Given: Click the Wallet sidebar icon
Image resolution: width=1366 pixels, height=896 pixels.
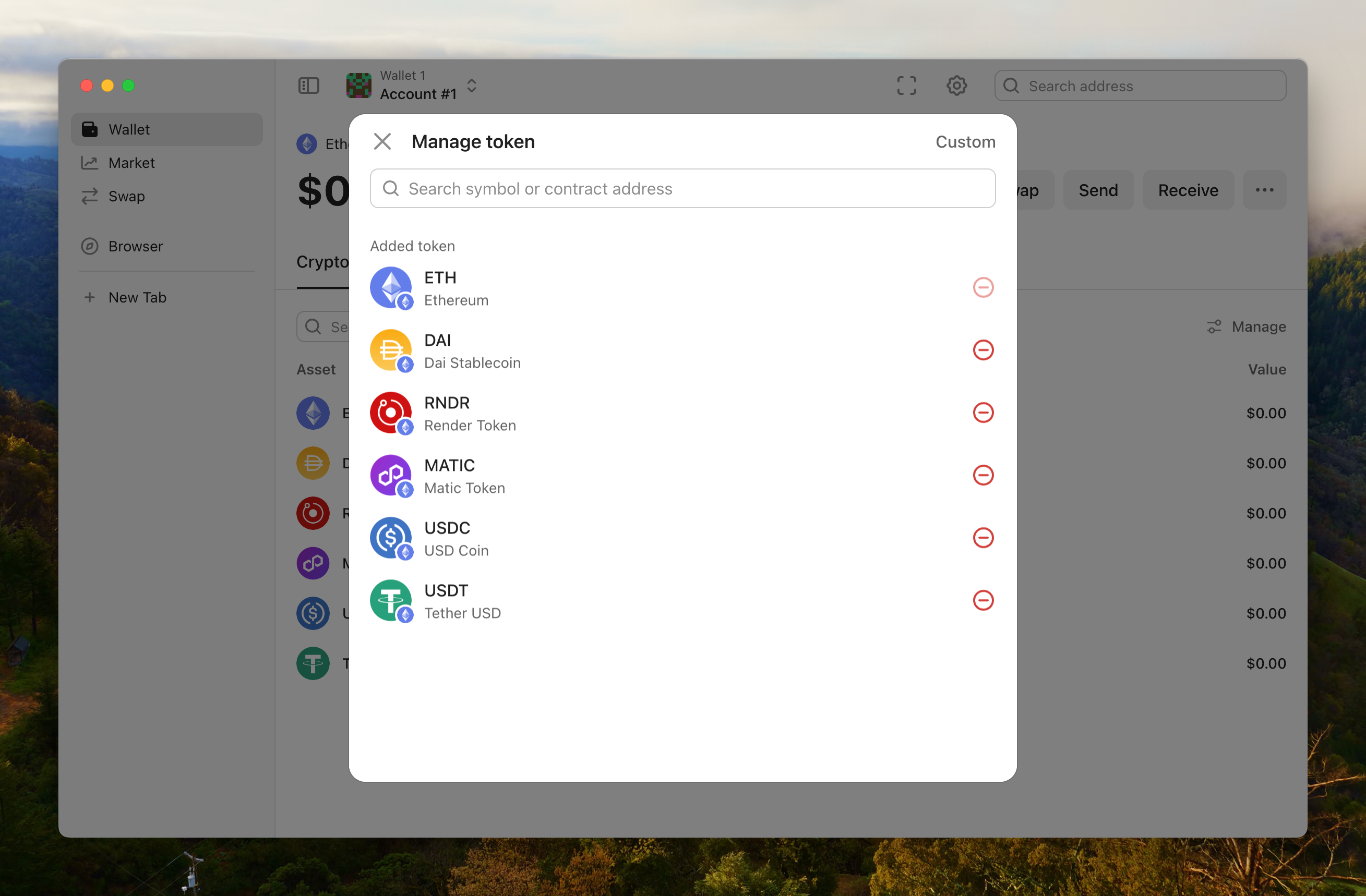Looking at the screenshot, I should [90, 129].
